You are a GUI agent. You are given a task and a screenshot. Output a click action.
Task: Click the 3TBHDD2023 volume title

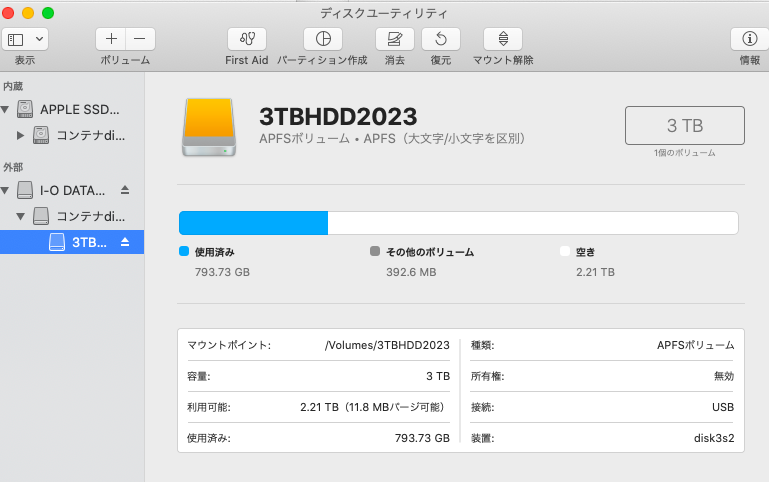click(x=338, y=117)
